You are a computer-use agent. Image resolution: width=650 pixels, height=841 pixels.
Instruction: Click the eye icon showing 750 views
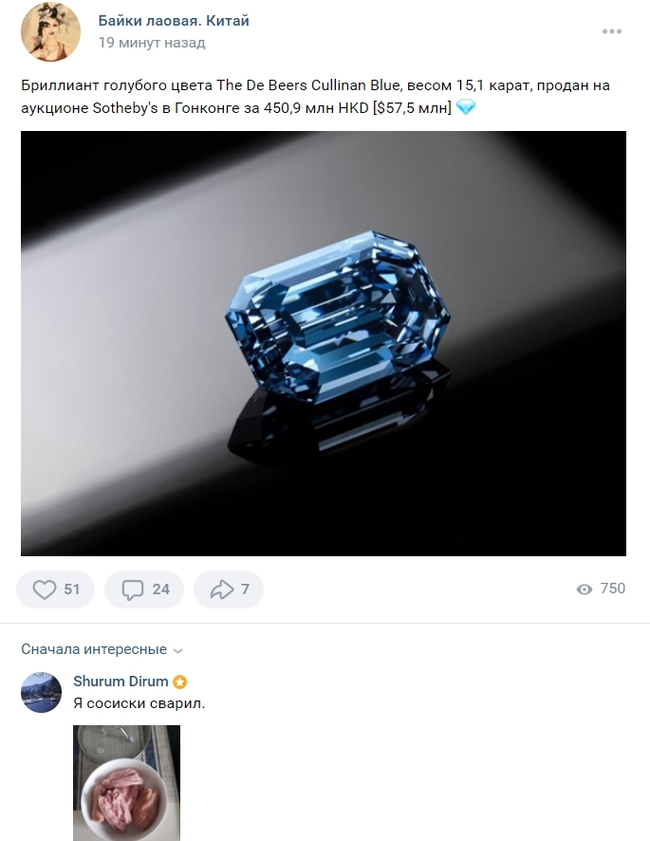tap(584, 590)
